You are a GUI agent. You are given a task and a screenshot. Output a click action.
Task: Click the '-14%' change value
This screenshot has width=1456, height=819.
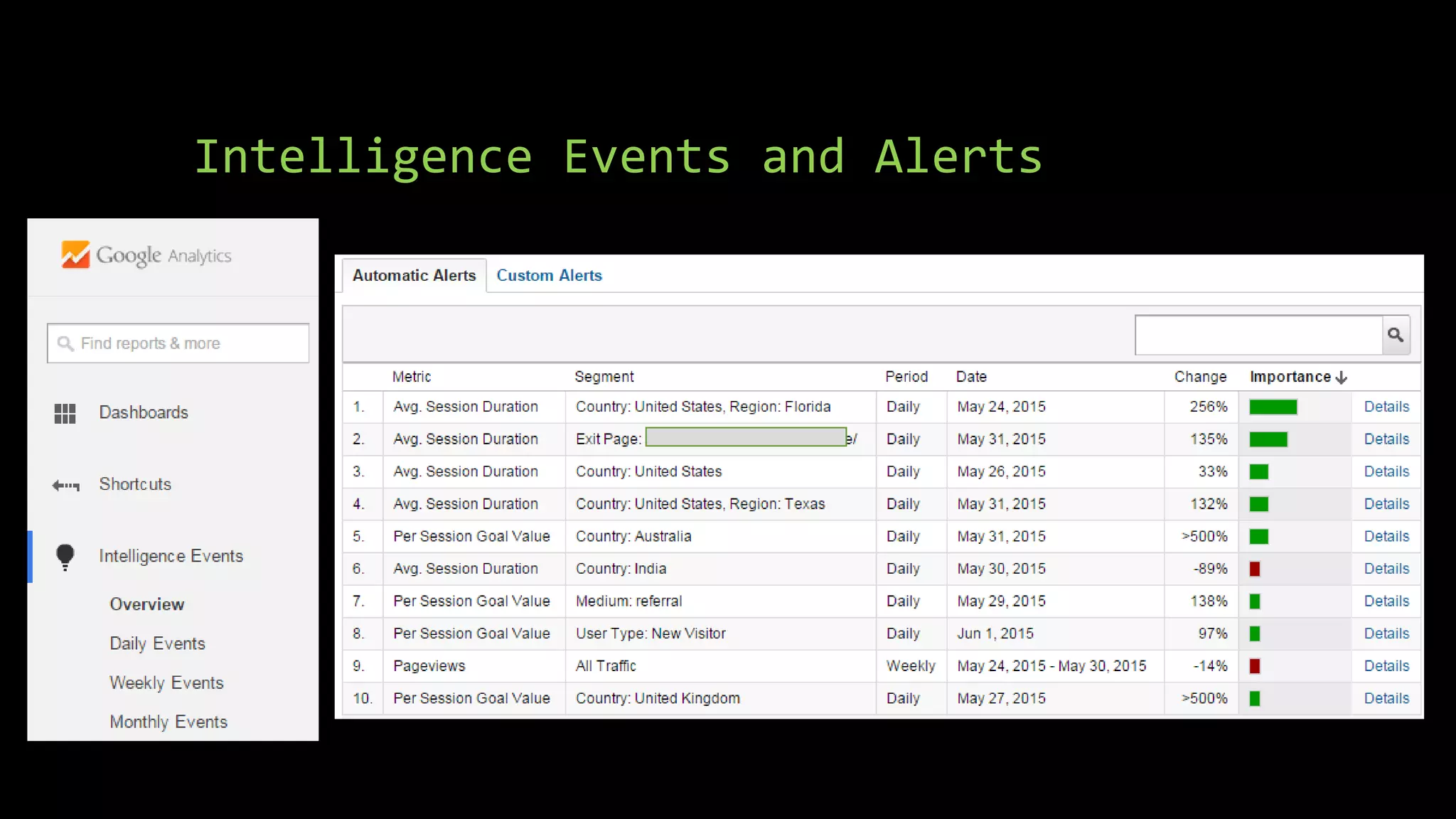(1210, 666)
